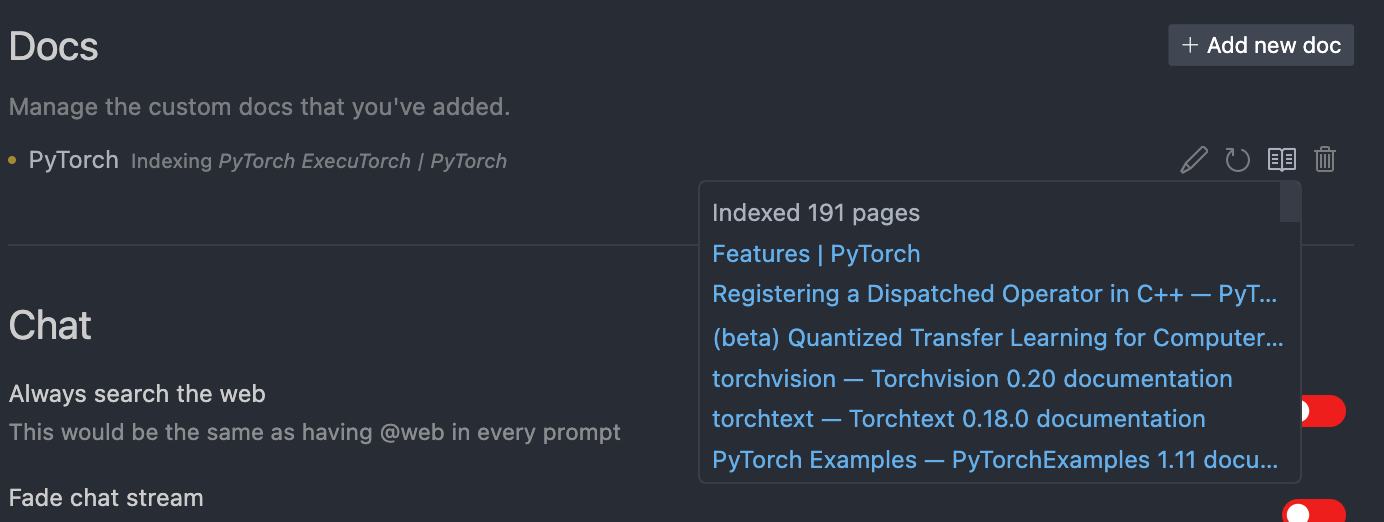
Task: Click the yellow indexing status dot
Action: tap(12, 160)
